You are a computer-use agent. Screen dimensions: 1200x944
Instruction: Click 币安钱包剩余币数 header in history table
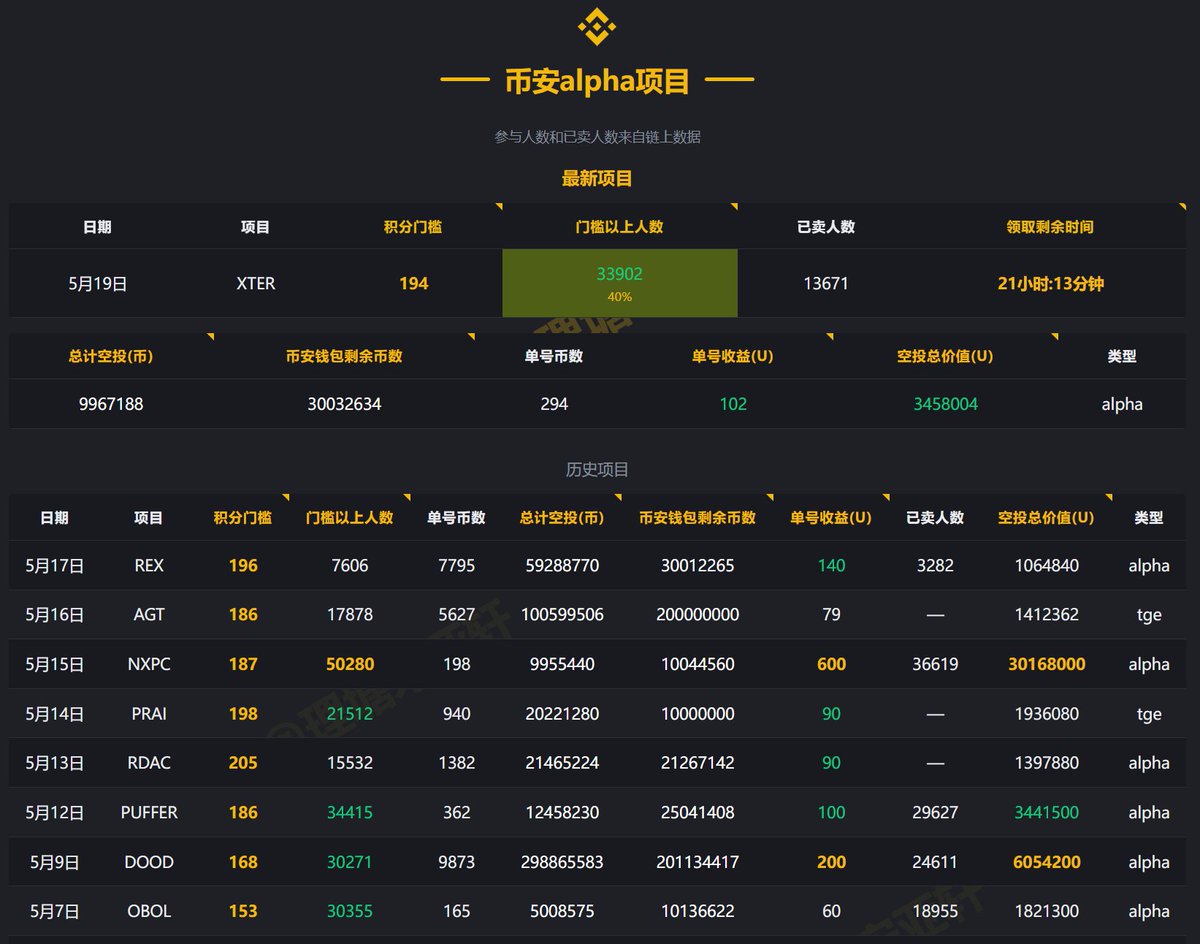click(698, 518)
